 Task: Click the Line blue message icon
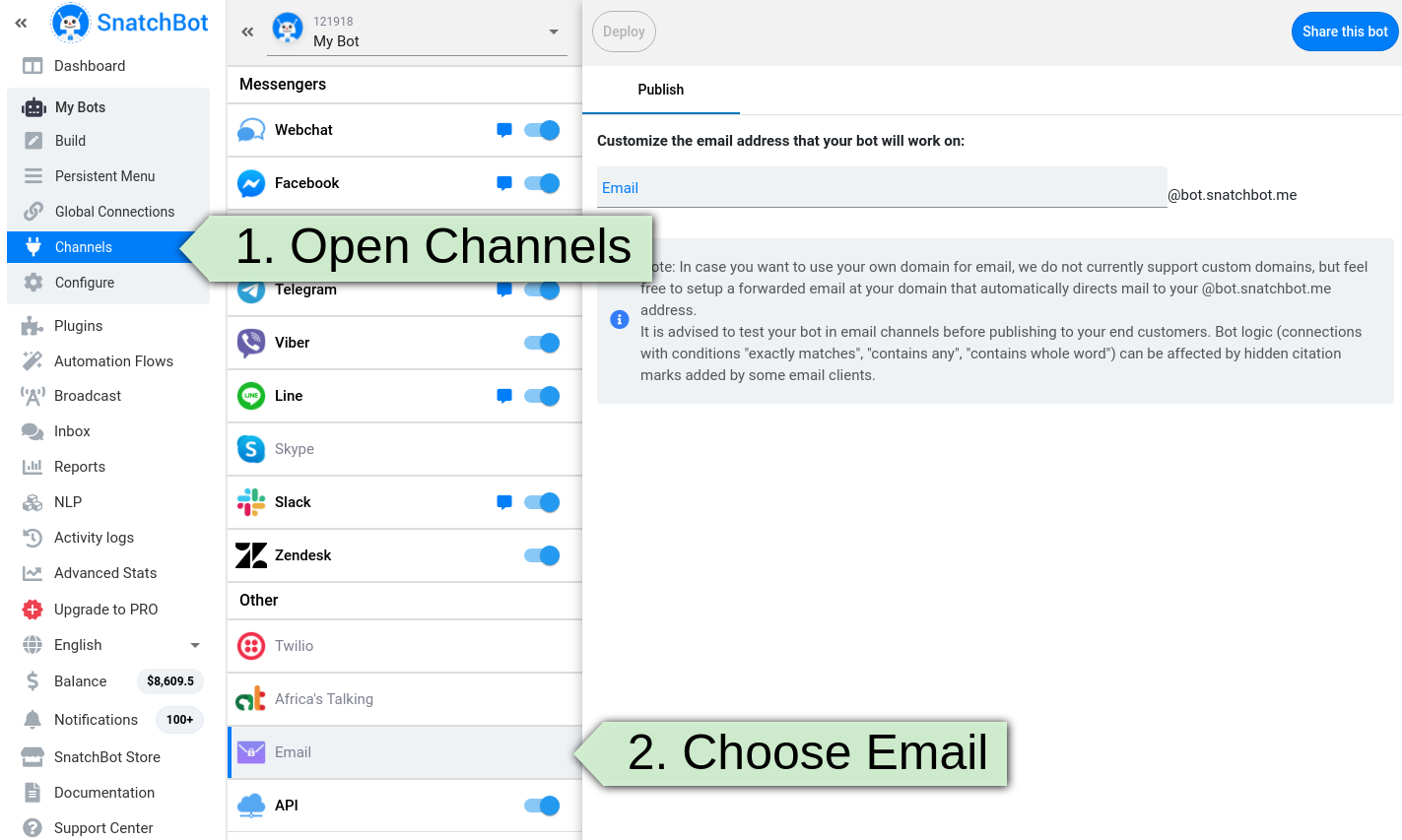point(504,396)
